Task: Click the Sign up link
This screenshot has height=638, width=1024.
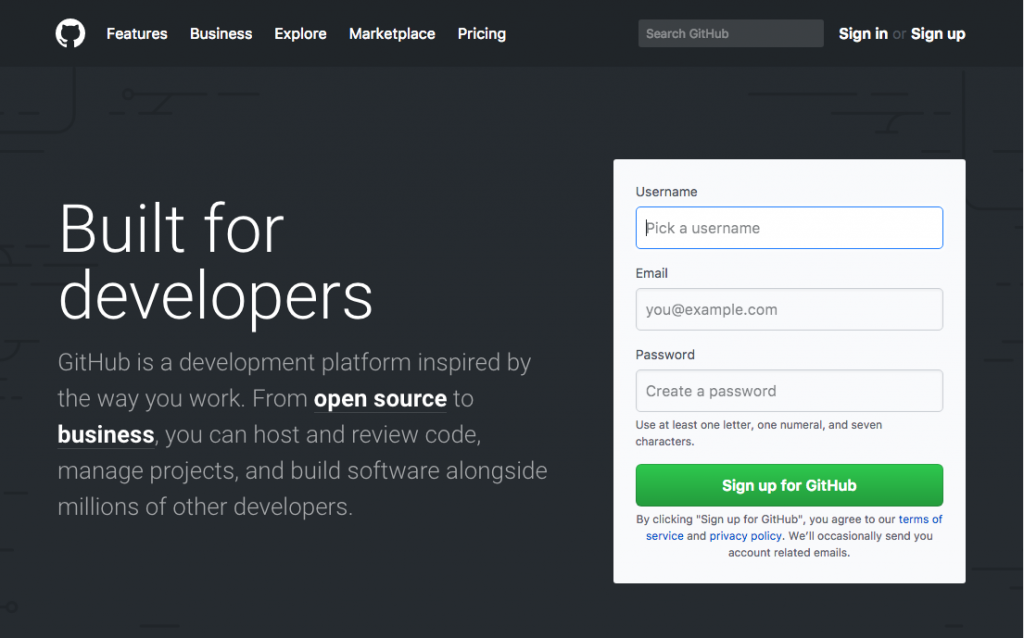Action: pos(937,33)
